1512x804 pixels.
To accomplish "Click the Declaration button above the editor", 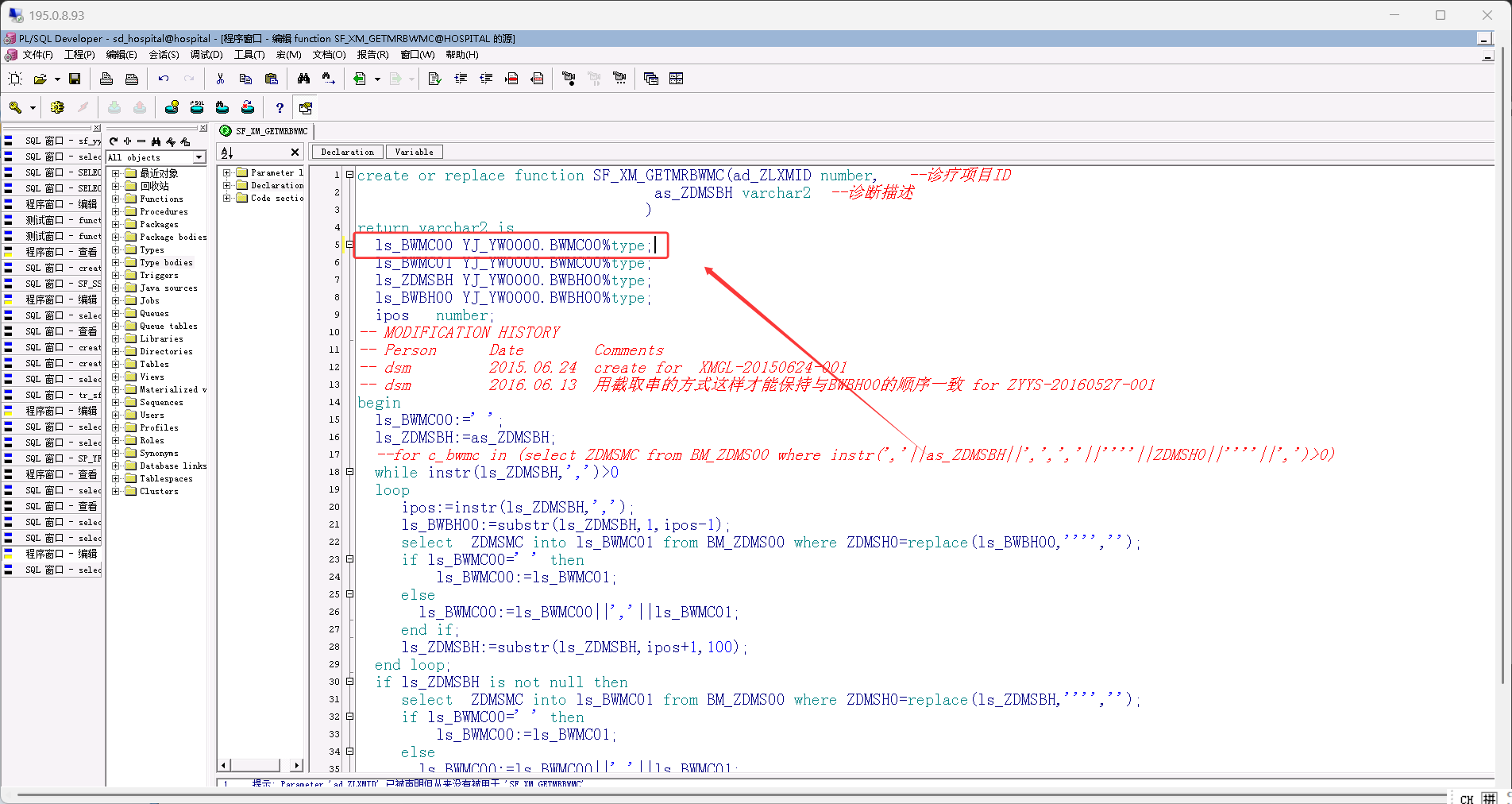I will pyautogui.click(x=347, y=152).
